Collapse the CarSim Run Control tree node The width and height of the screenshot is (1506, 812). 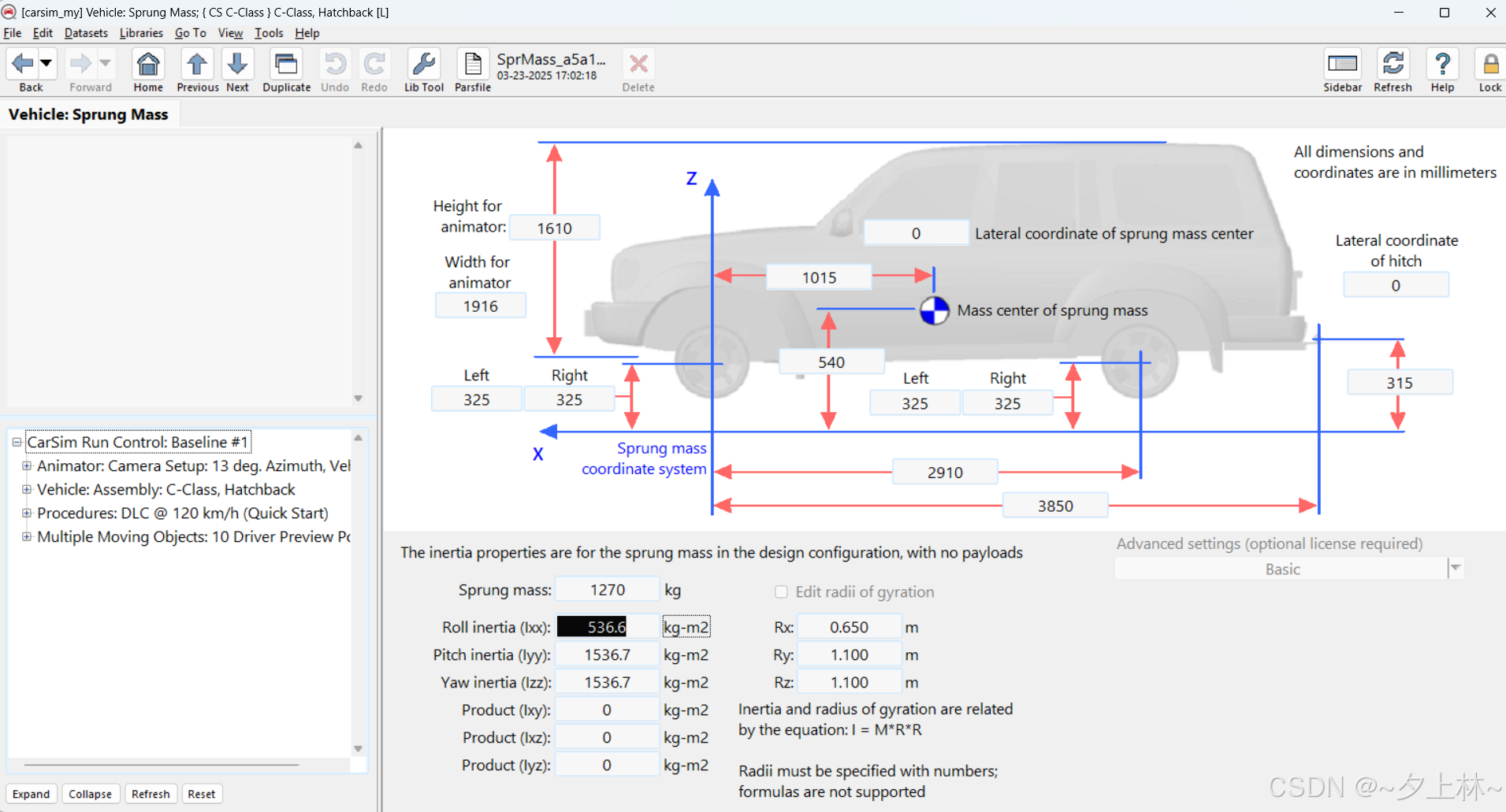point(17,442)
